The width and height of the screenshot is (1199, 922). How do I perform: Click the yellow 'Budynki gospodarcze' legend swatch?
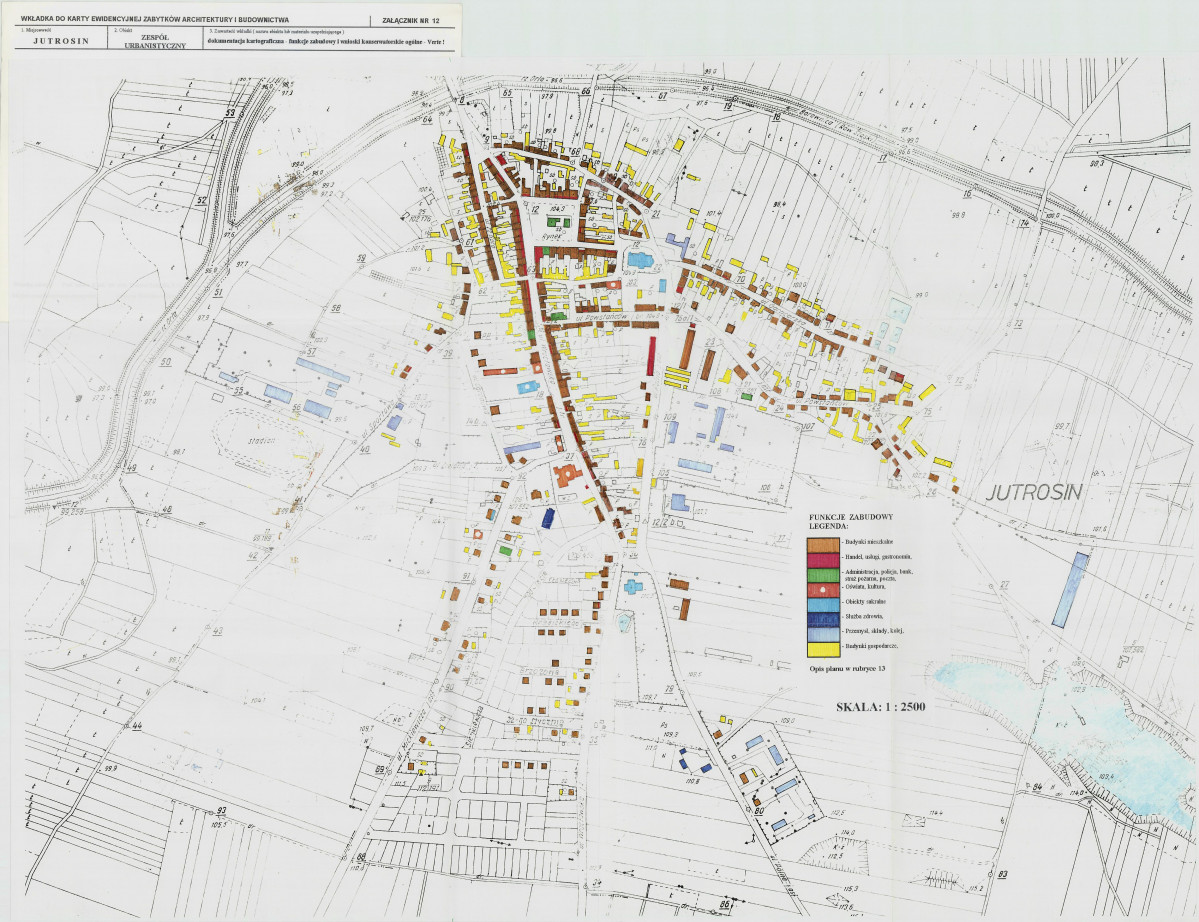click(822, 650)
